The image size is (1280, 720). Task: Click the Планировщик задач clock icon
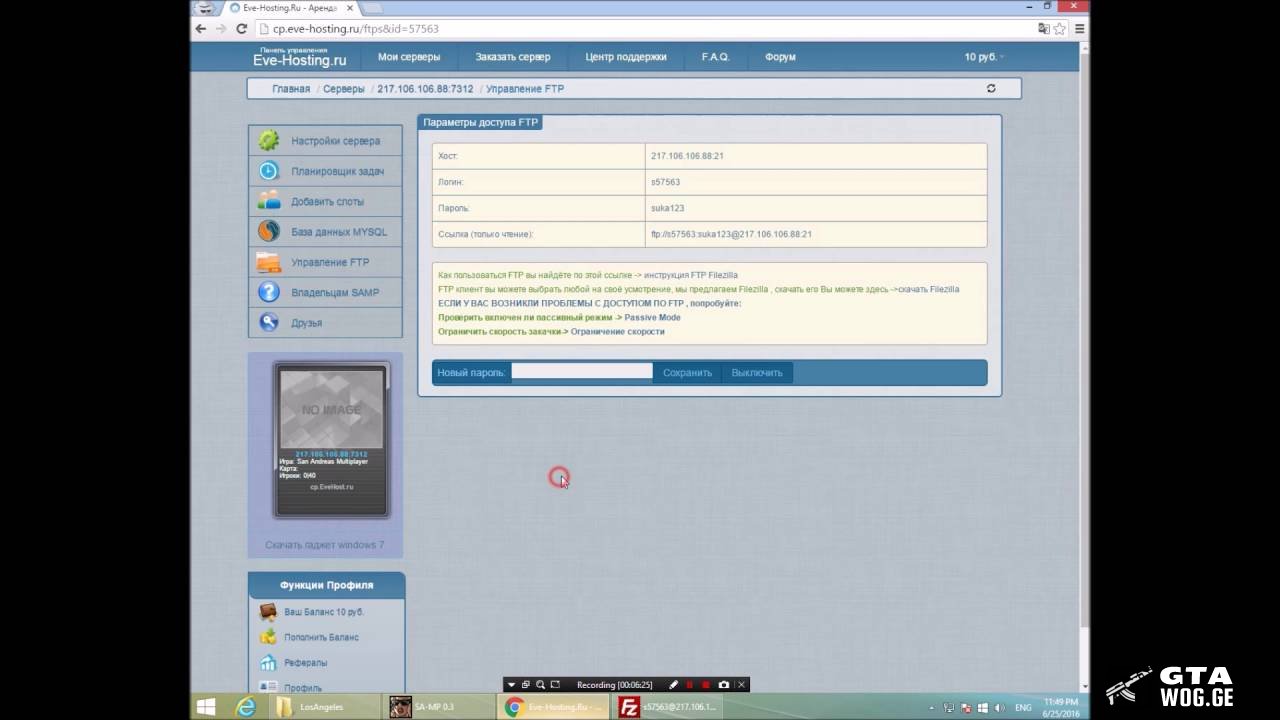tap(269, 171)
